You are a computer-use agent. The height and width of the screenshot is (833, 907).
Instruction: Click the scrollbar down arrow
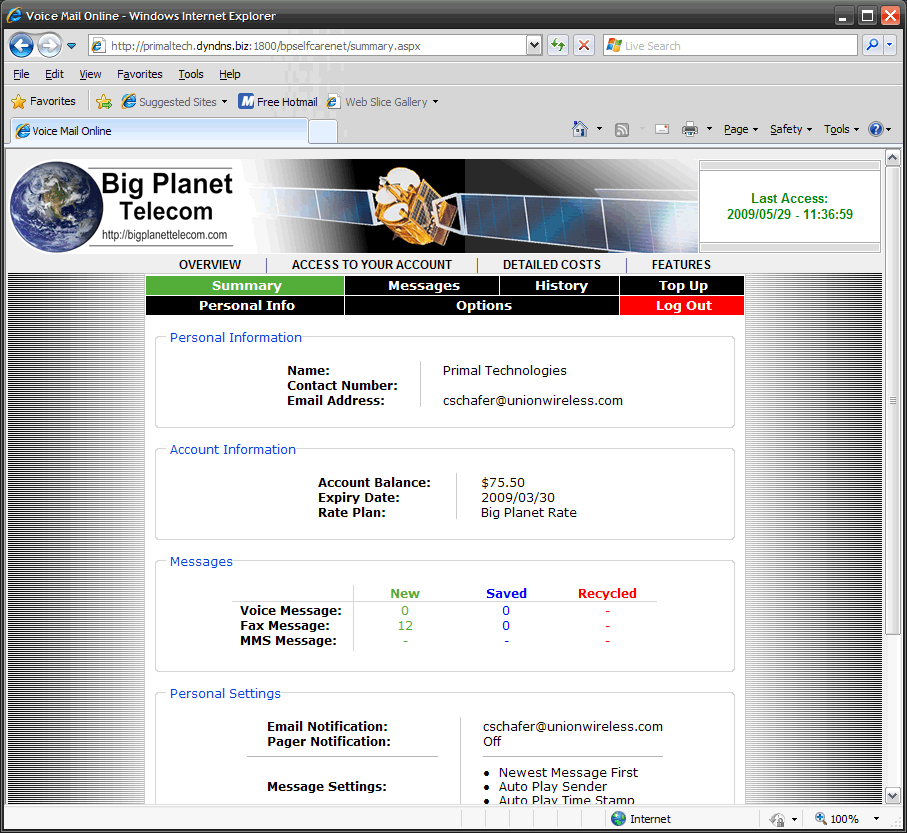[893, 795]
